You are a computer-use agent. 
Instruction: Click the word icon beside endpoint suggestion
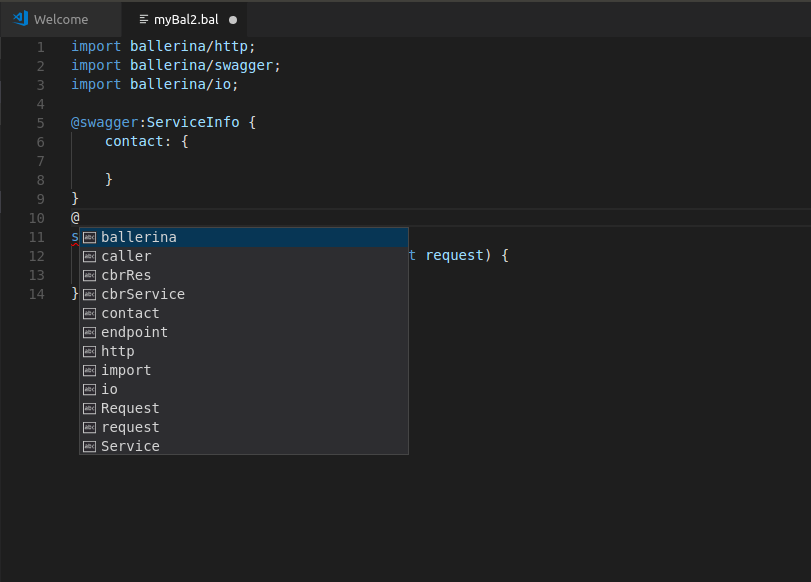click(89, 333)
